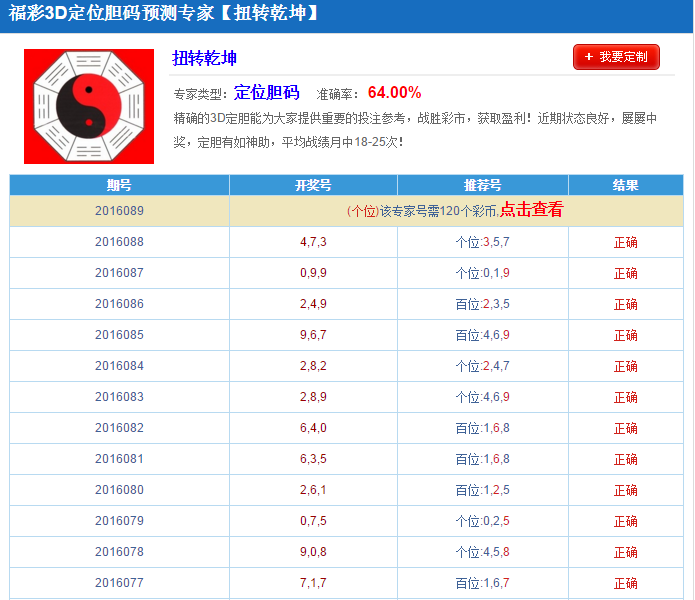Viewport: 695px width, 600px height.
Task: Click winning number 2,8,9
Action: click(x=313, y=397)
